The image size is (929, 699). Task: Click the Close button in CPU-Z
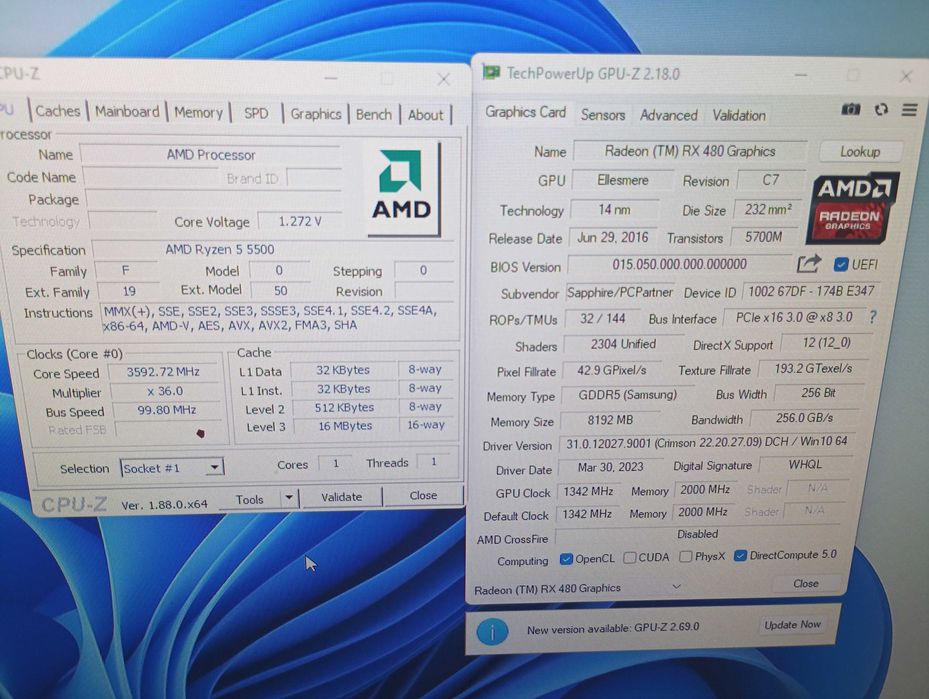tap(423, 495)
